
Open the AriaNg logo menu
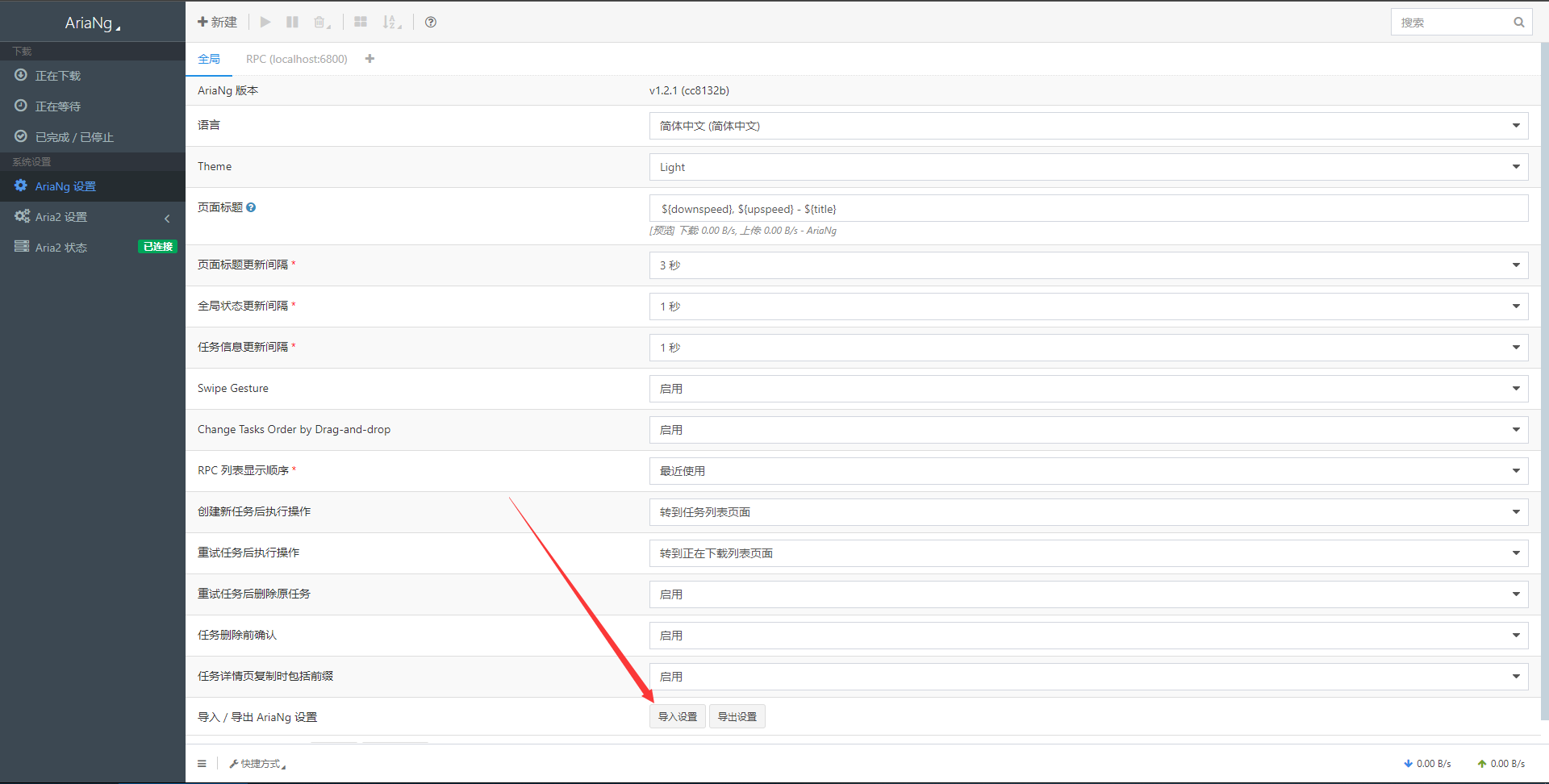pos(92,23)
